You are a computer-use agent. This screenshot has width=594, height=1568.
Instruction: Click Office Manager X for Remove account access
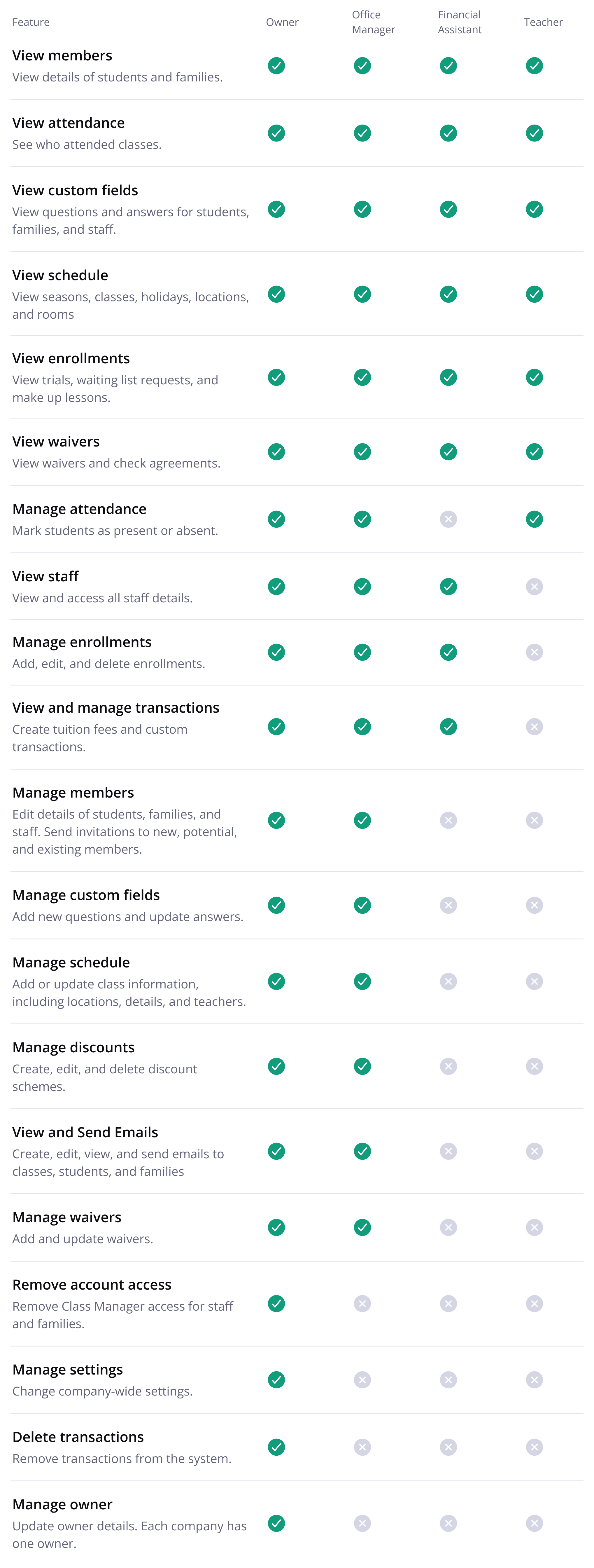click(362, 1304)
